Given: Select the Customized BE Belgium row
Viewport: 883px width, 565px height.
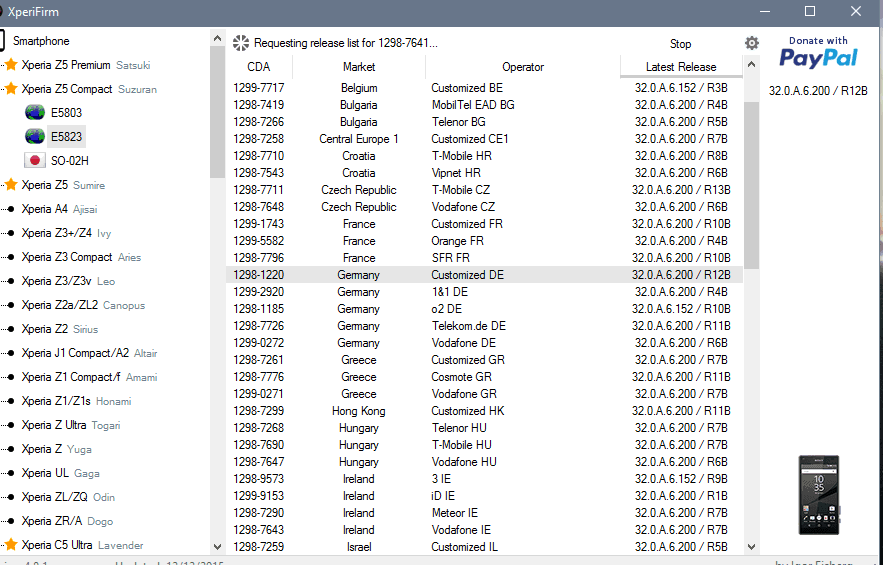Looking at the screenshot, I should (484, 88).
